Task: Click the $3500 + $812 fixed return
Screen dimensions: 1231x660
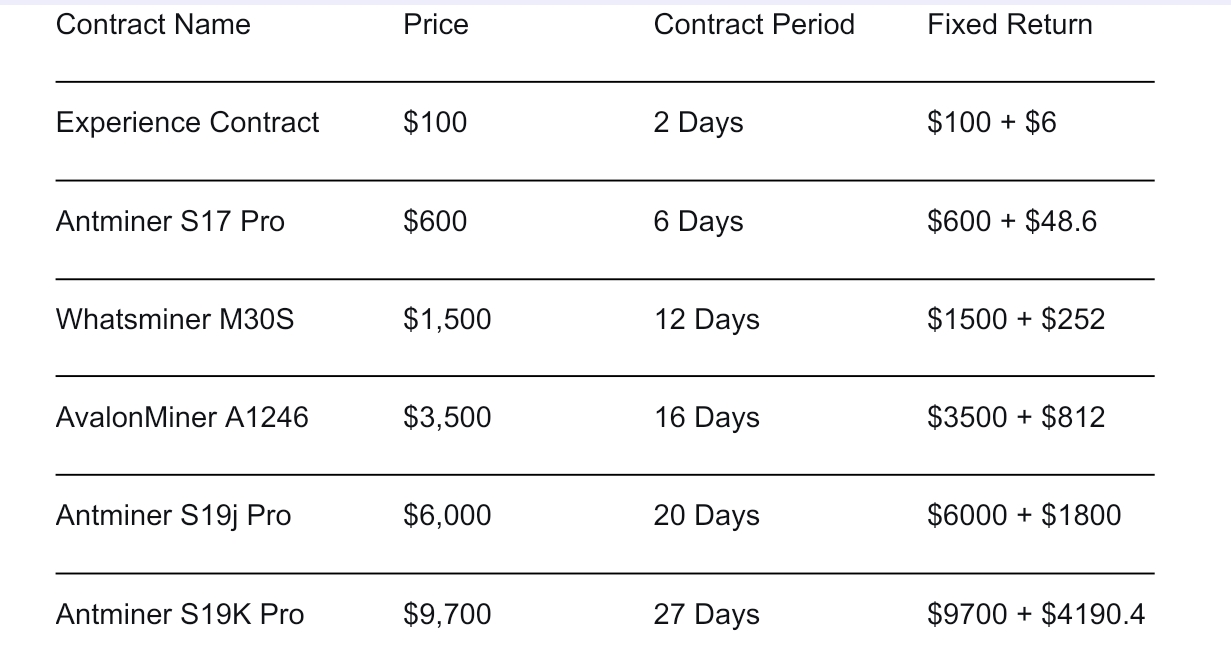Action: click(x=1016, y=418)
